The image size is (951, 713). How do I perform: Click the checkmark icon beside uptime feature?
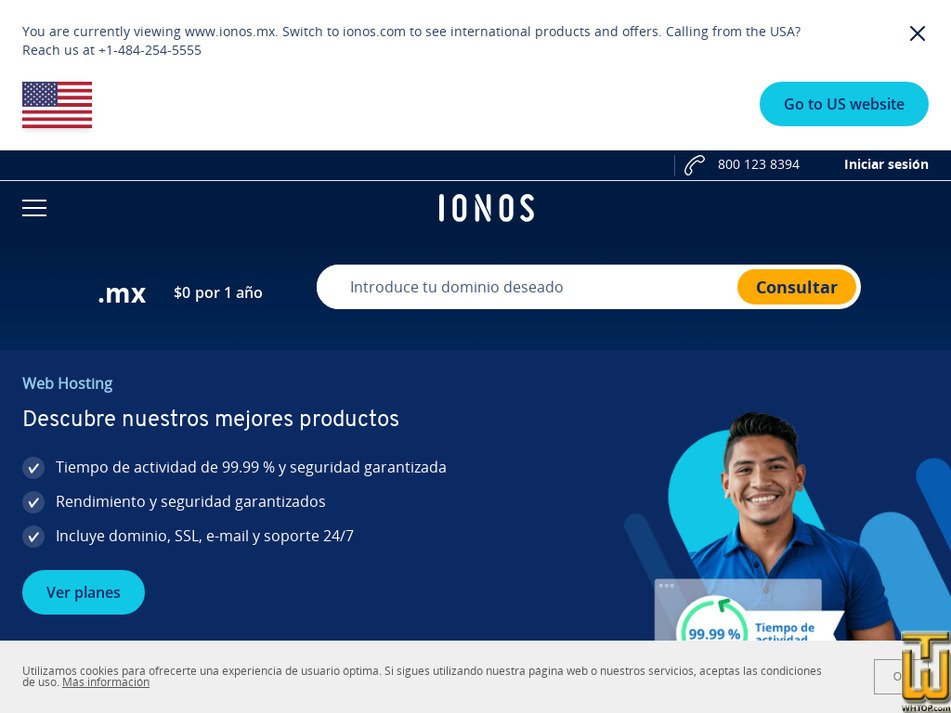pos(33,468)
